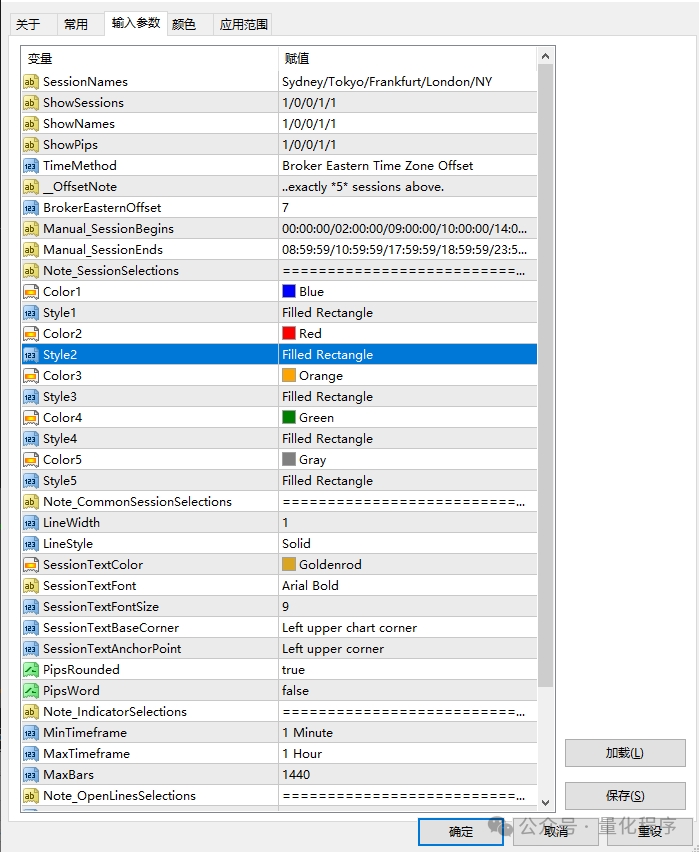Open TimeMethod Broker Eastern Time Zone Offset value
Image resolution: width=699 pixels, height=852 pixels.
point(408,166)
